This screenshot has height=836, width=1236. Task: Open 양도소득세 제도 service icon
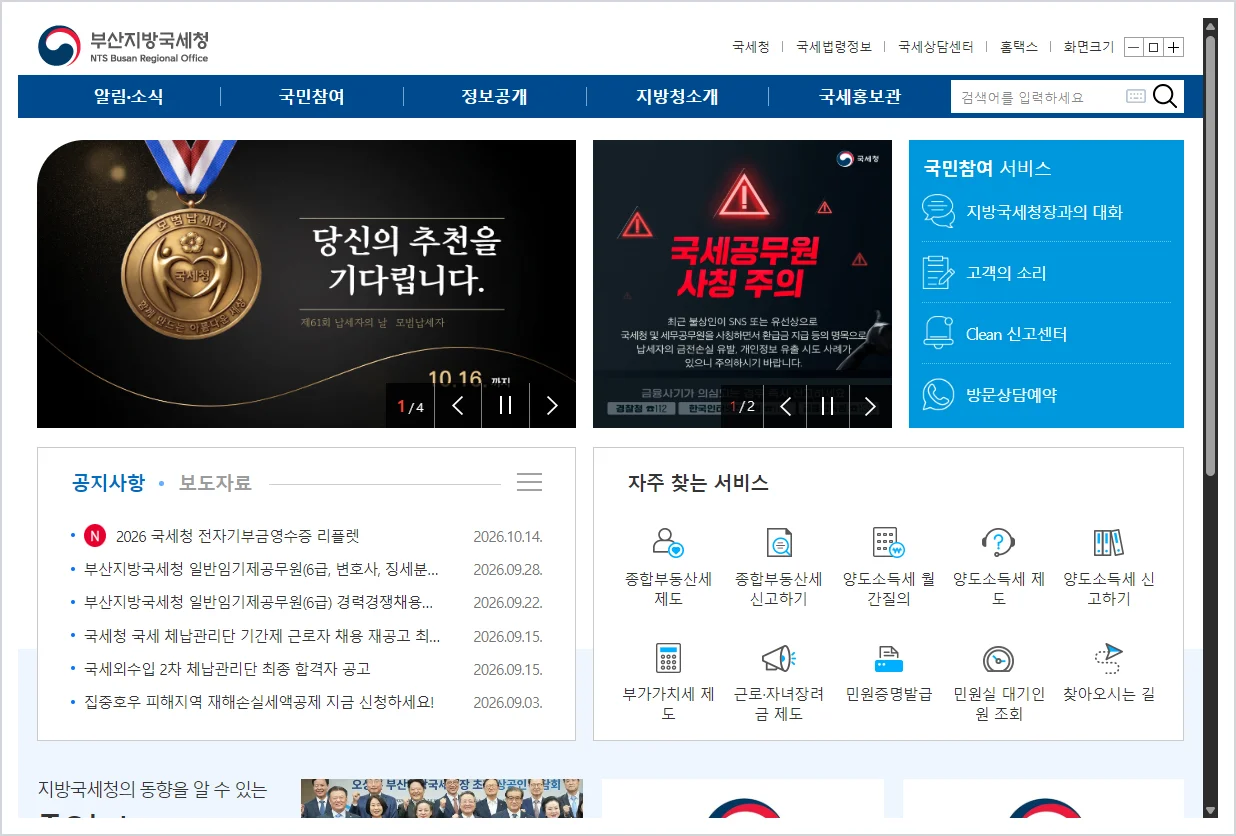coord(999,543)
